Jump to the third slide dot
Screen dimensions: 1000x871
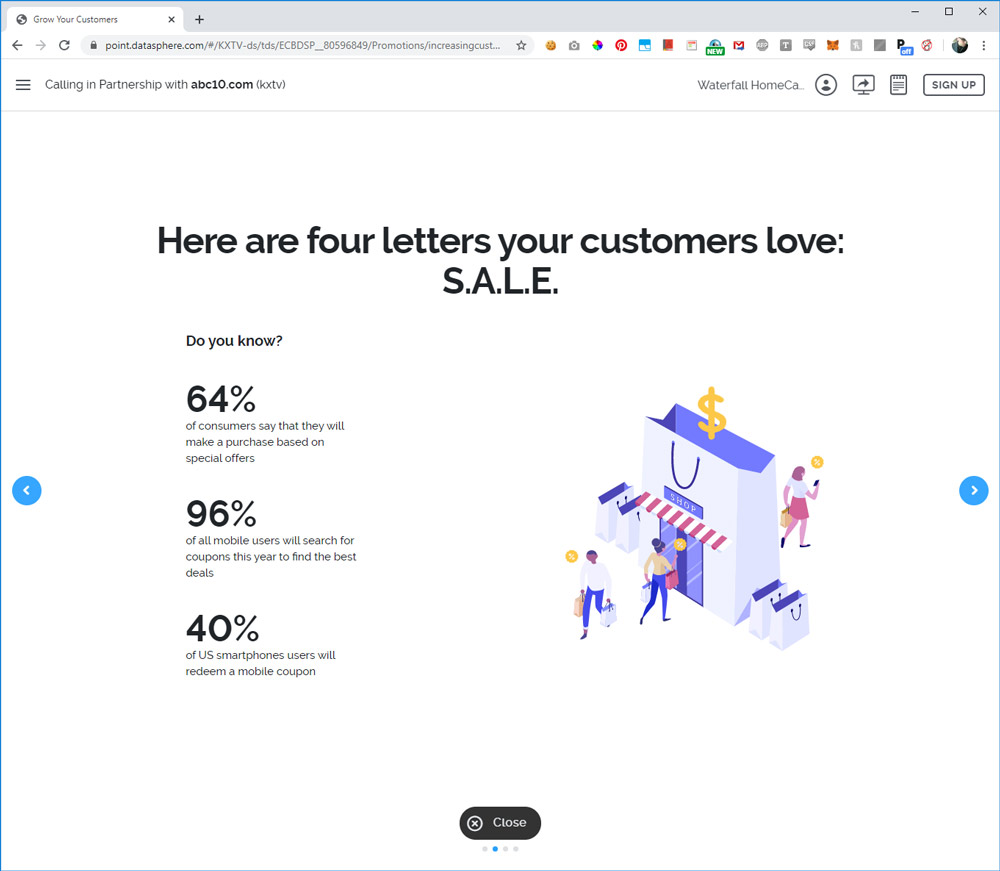pyautogui.click(x=506, y=849)
